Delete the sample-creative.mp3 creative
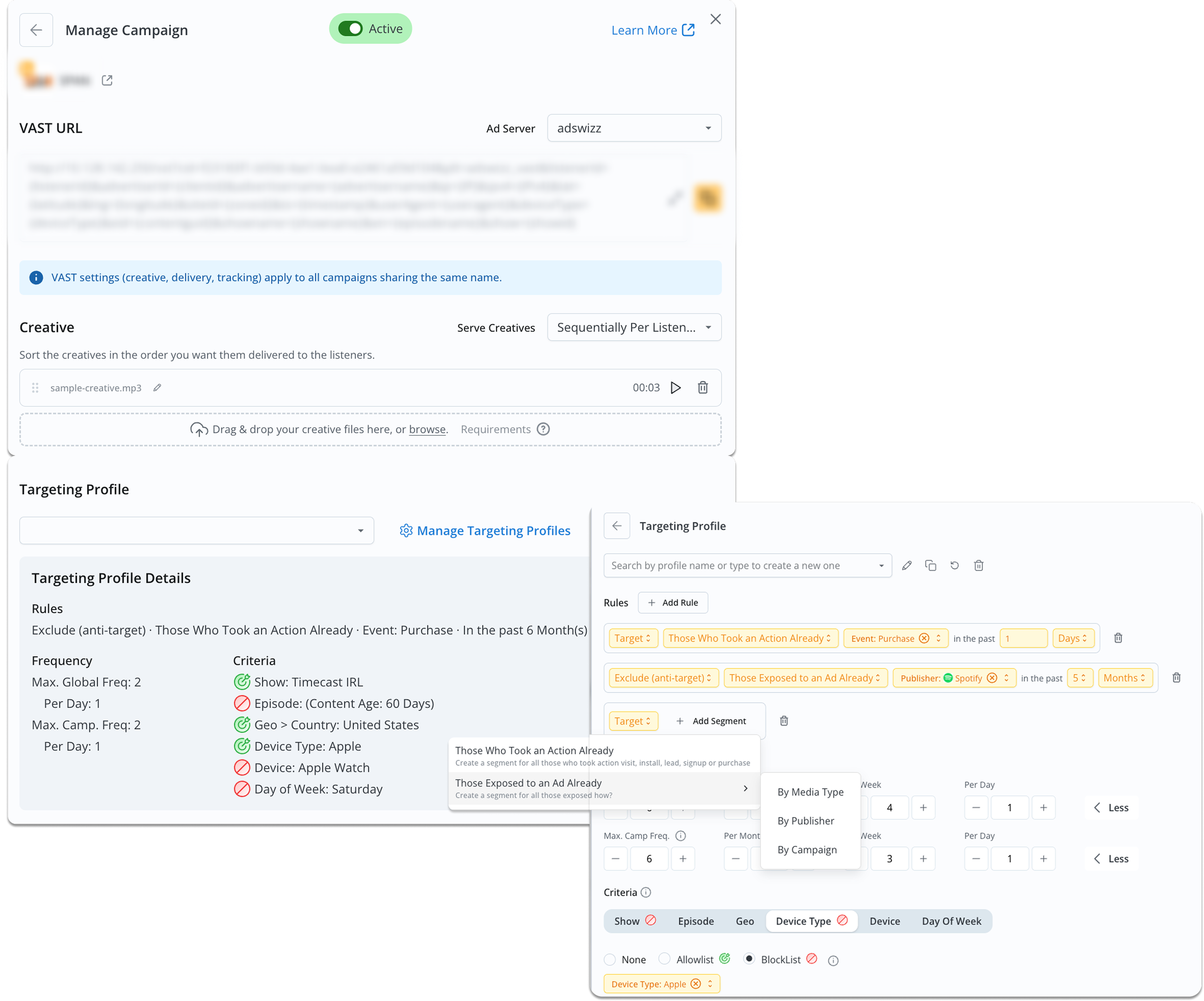Screen dimensions: 1204x1001 [702, 388]
